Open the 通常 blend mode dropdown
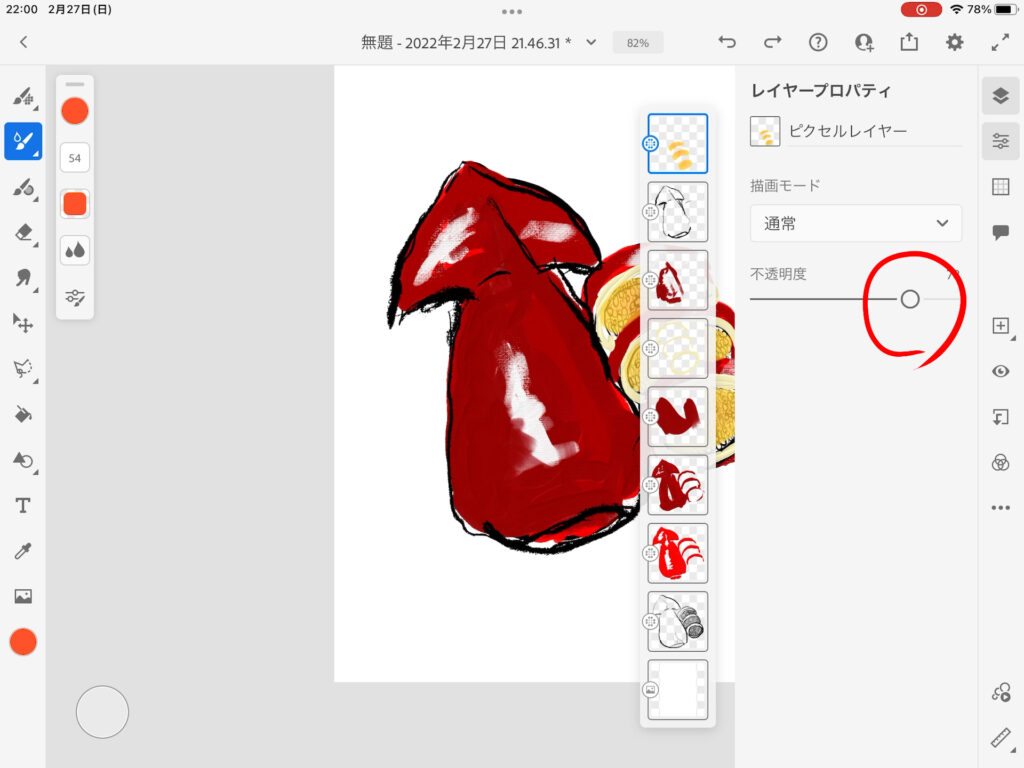Image resolution: width=1024 pixels, height=768 pixels. point(856,224)
